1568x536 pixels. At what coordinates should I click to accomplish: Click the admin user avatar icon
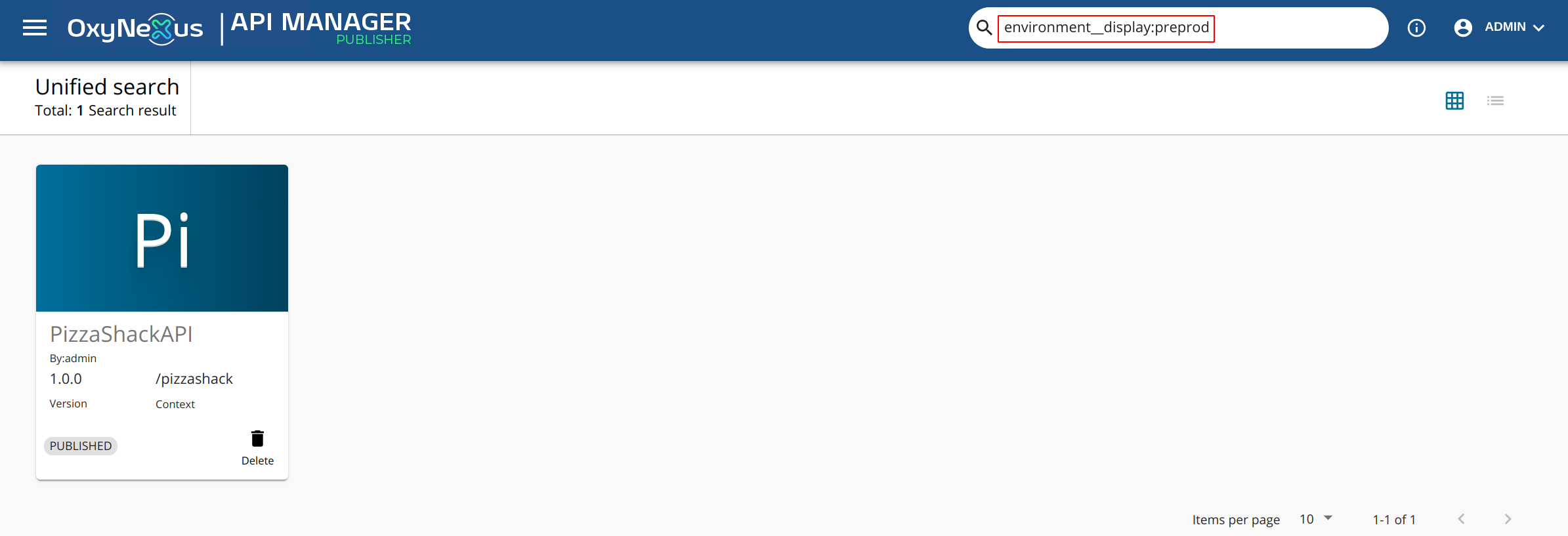tap(1463, 28)
